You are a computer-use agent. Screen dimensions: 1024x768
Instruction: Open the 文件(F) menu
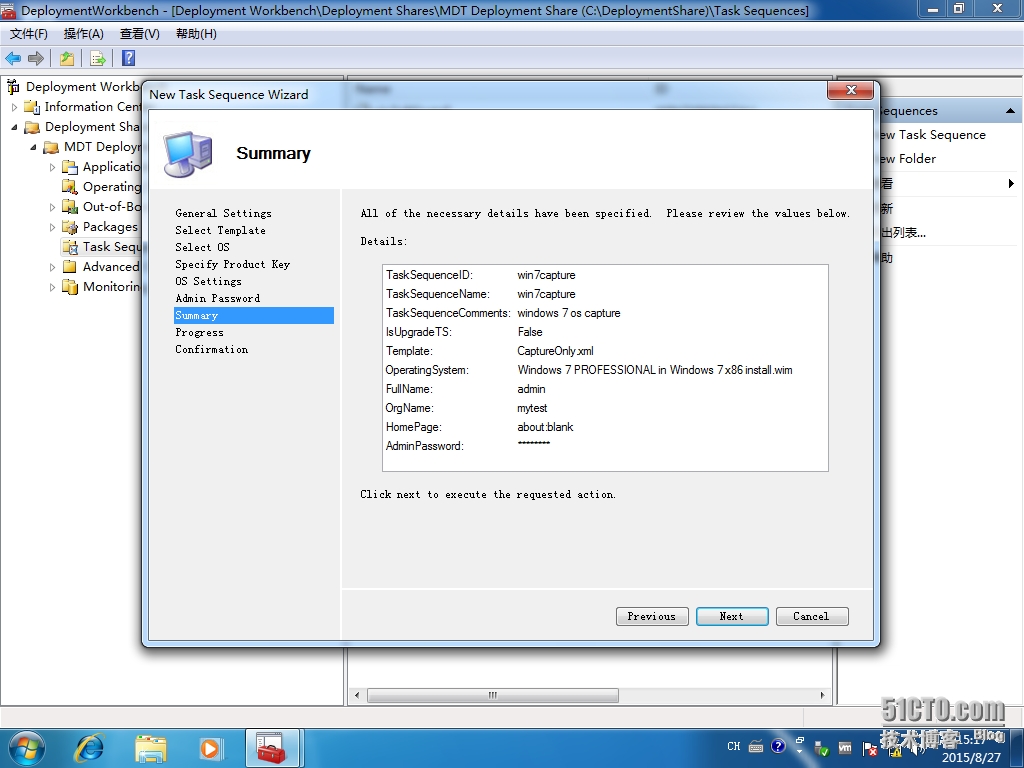click(29, 34)
